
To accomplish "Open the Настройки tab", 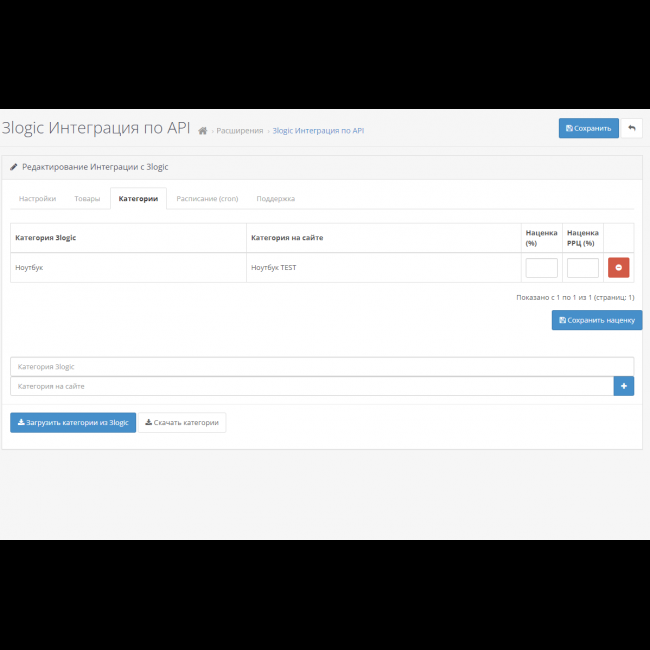I will 37,199.
